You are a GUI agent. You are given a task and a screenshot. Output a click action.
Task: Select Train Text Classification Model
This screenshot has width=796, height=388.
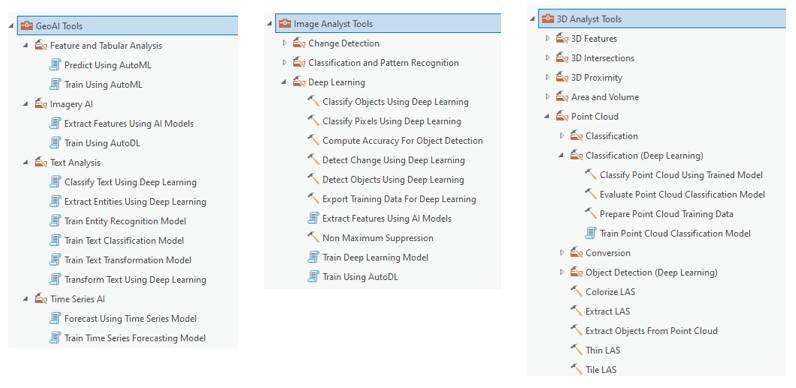[124, 240]
